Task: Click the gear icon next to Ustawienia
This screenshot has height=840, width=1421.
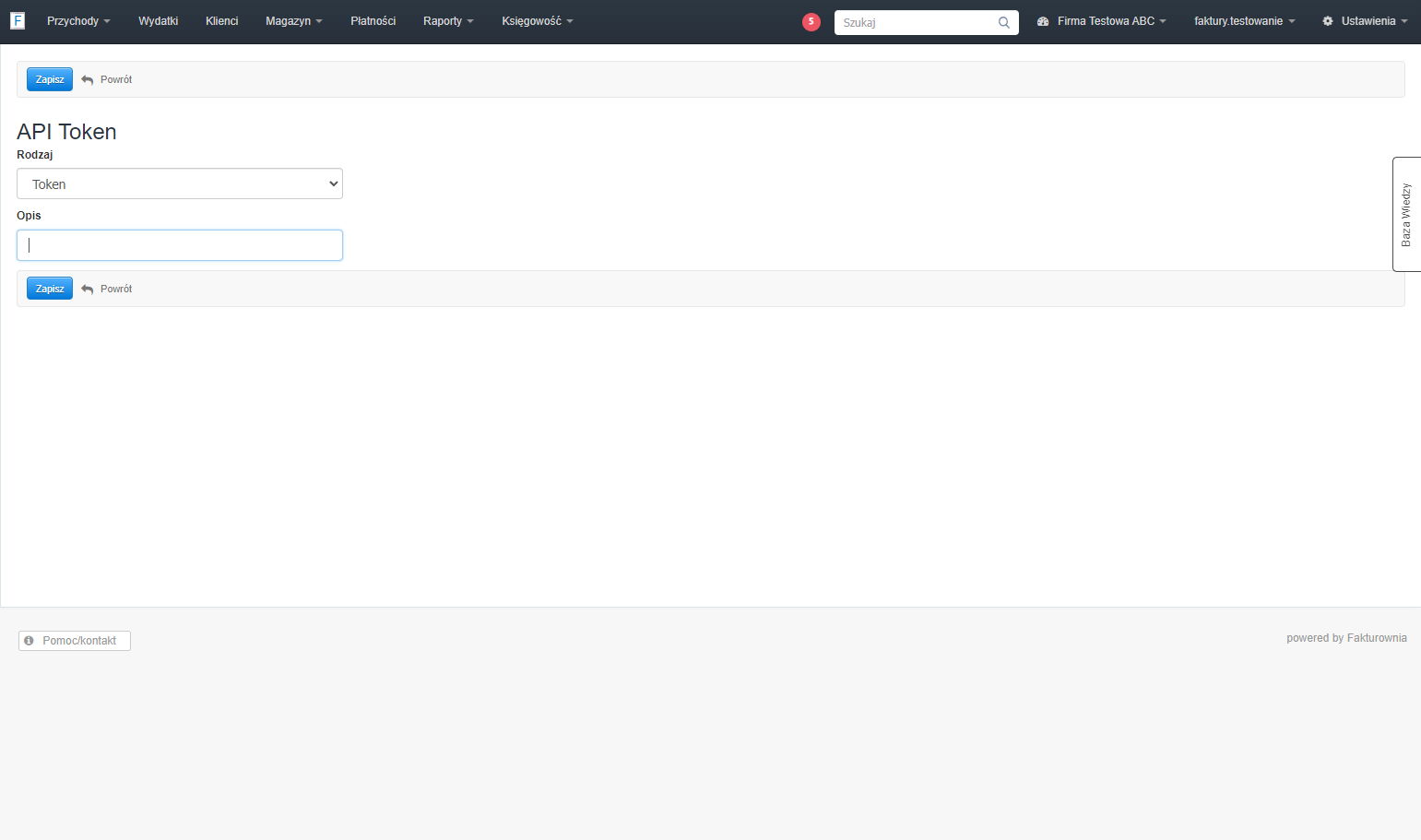Action: (1328, 21)
